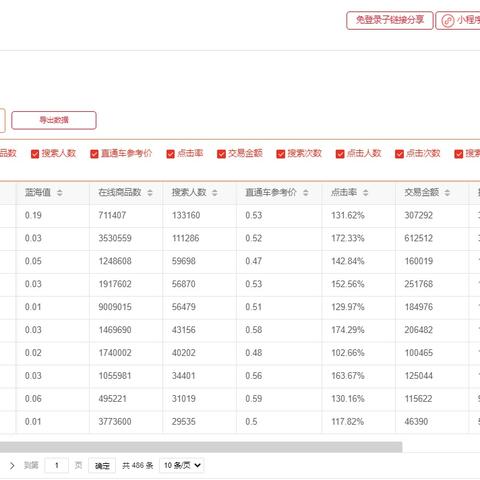Viewport: 480px width, 480px height.
Task: Select cell value 40202
Action: pos(184,353)
